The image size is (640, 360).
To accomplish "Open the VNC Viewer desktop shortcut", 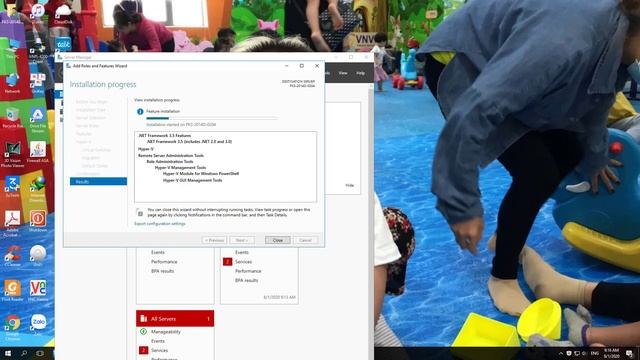I will pos(38,290).
